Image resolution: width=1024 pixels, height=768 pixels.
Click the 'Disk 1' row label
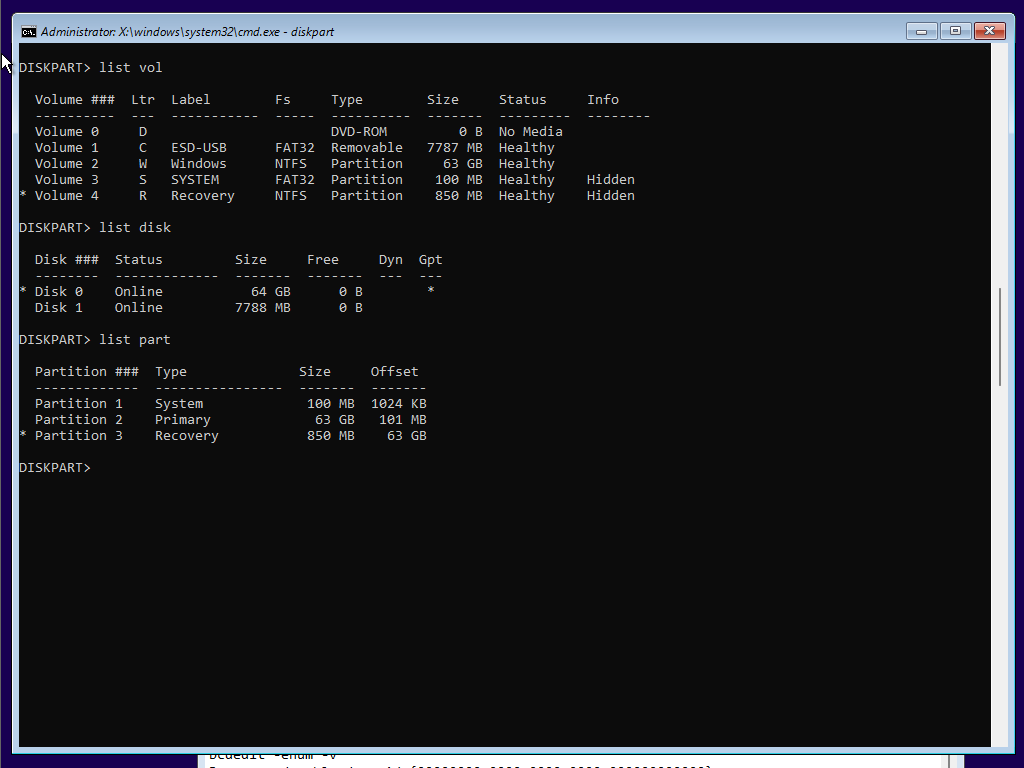[59, 308]
